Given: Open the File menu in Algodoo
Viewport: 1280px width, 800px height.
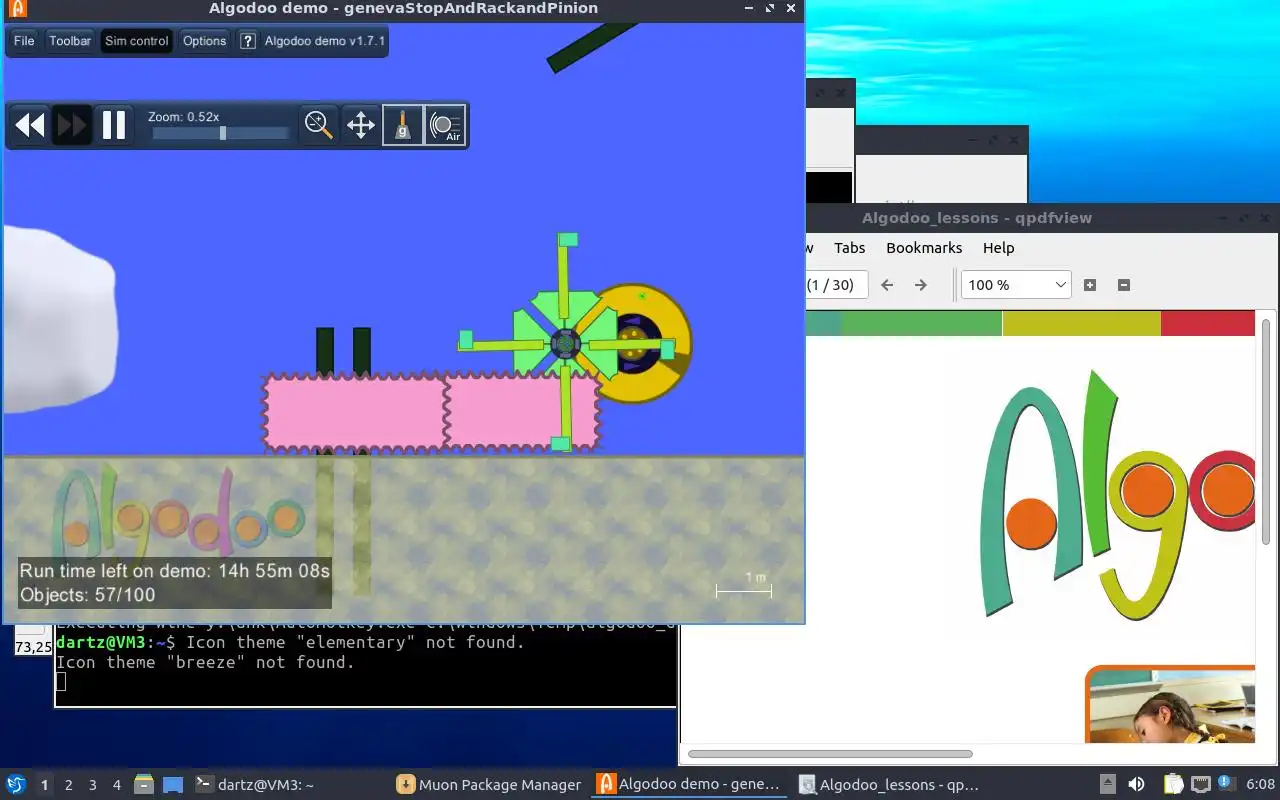Looking at the screenshot, I should pos(24,41).
